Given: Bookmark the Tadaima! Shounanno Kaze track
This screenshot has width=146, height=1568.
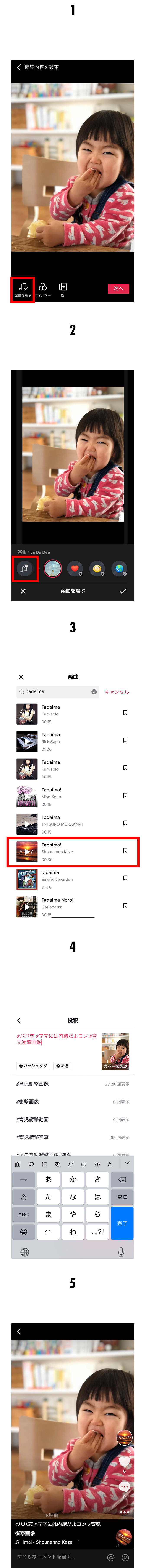Looking at the screenshot, I should pyautogui.click(x=125, y=850).
